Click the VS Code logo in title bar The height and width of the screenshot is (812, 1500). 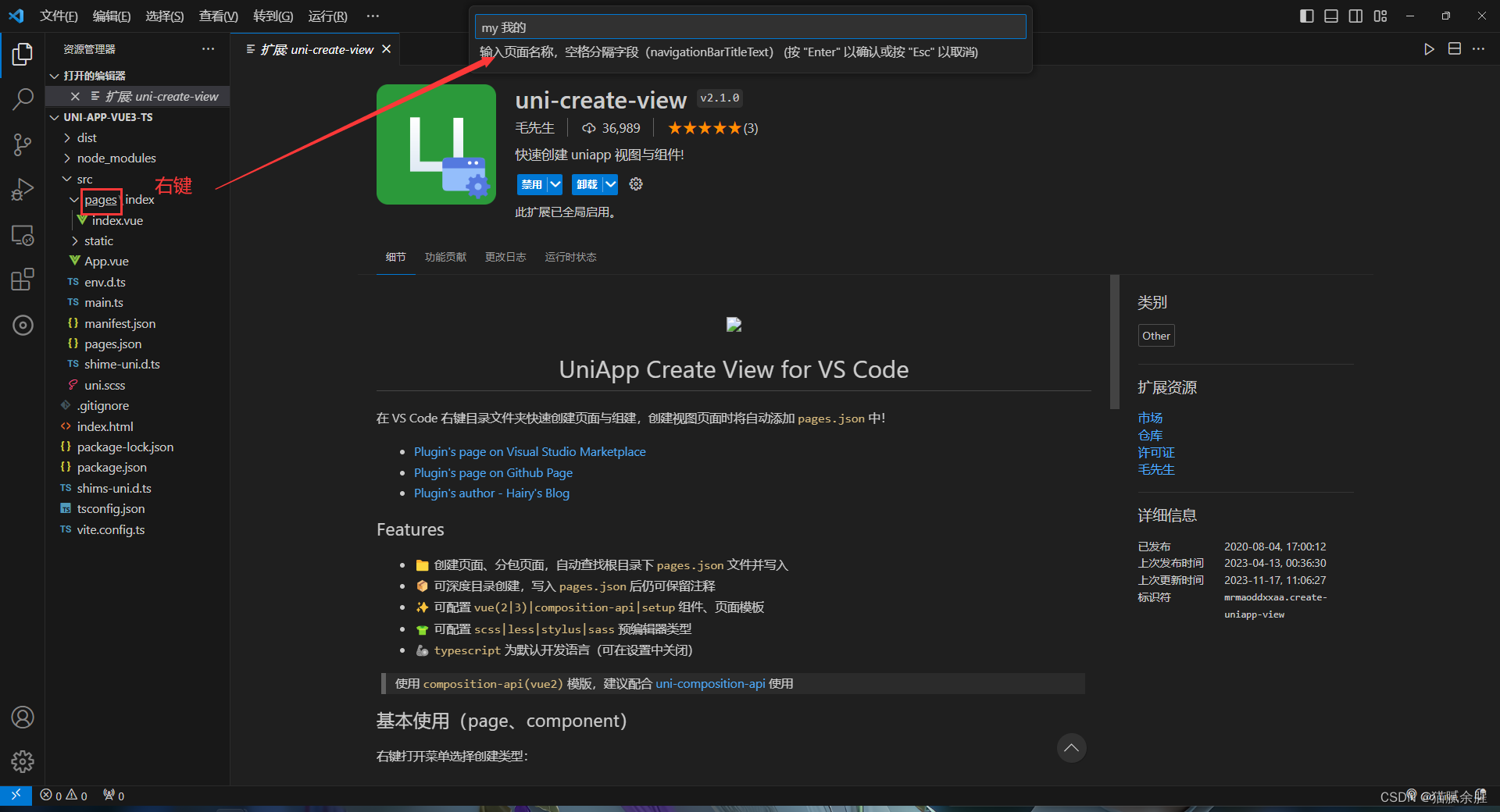[16, 16]
